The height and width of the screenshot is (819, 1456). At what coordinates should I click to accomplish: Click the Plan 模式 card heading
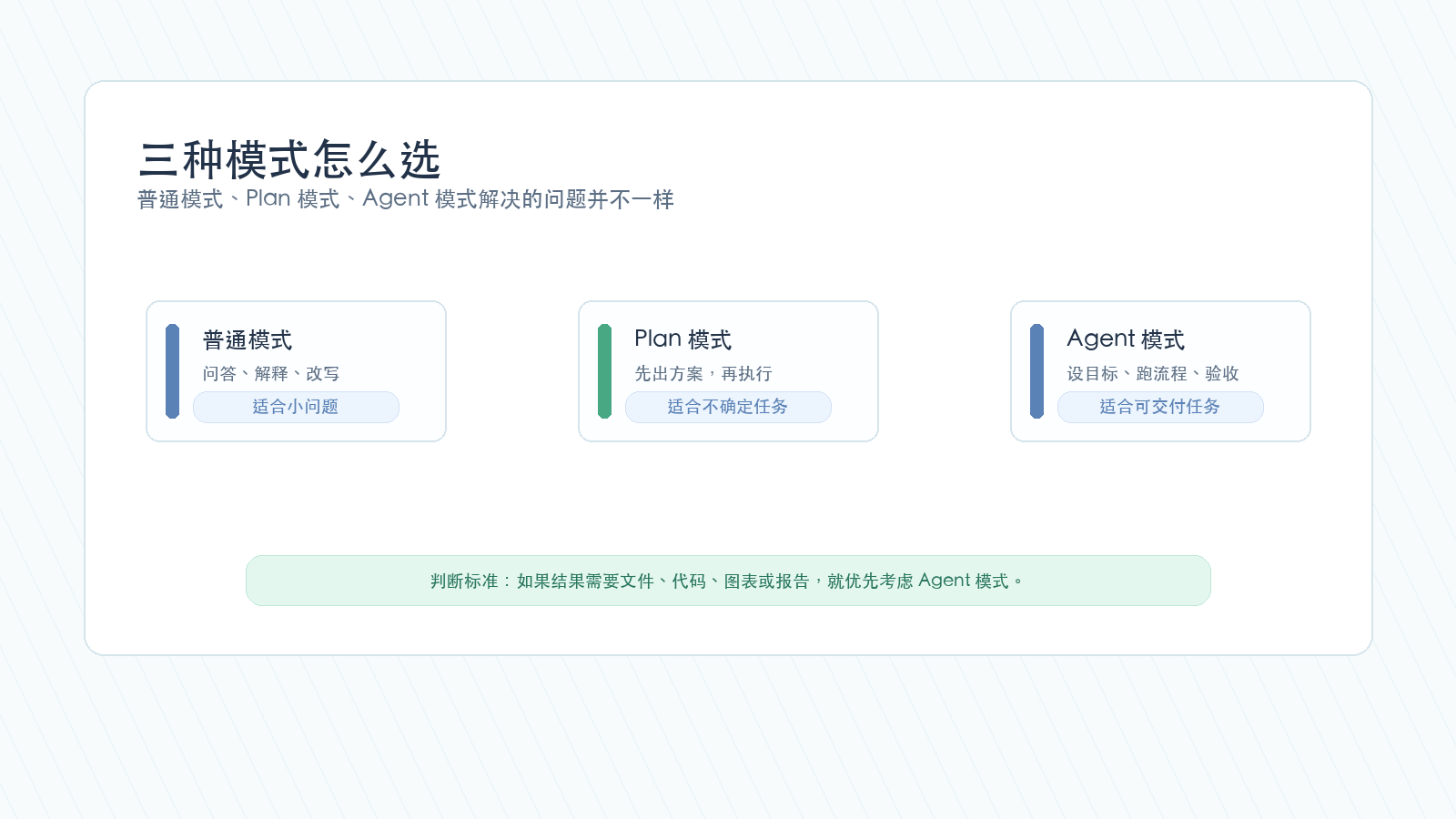[682, 339]
